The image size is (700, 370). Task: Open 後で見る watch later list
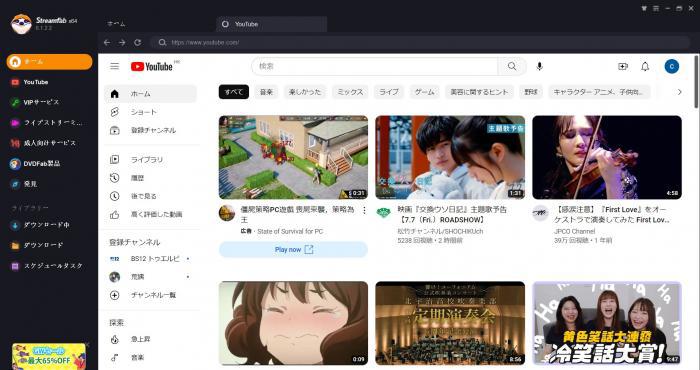click(150, 196)
